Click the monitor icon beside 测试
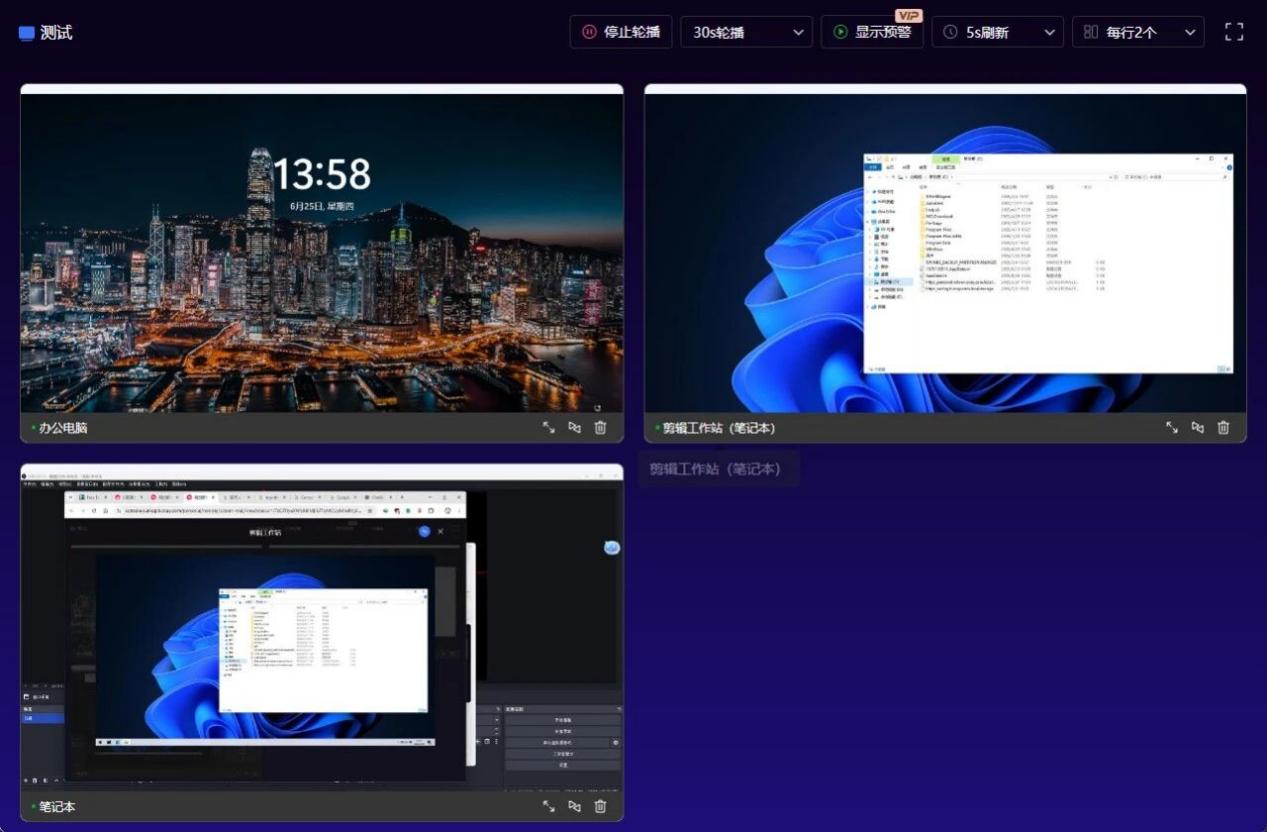1267x832 pixels. coord(26,33)
